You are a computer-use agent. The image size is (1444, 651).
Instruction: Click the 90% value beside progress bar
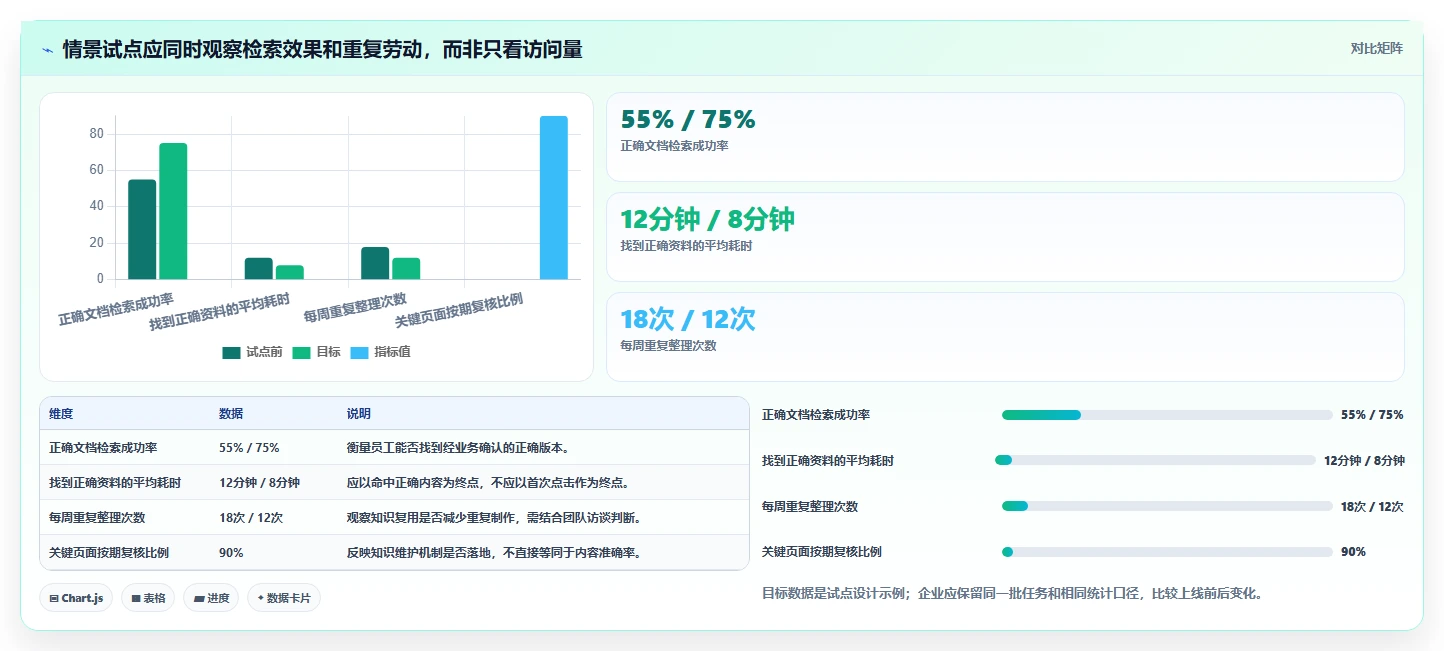pyautogui.click(x=1353, y=552)
